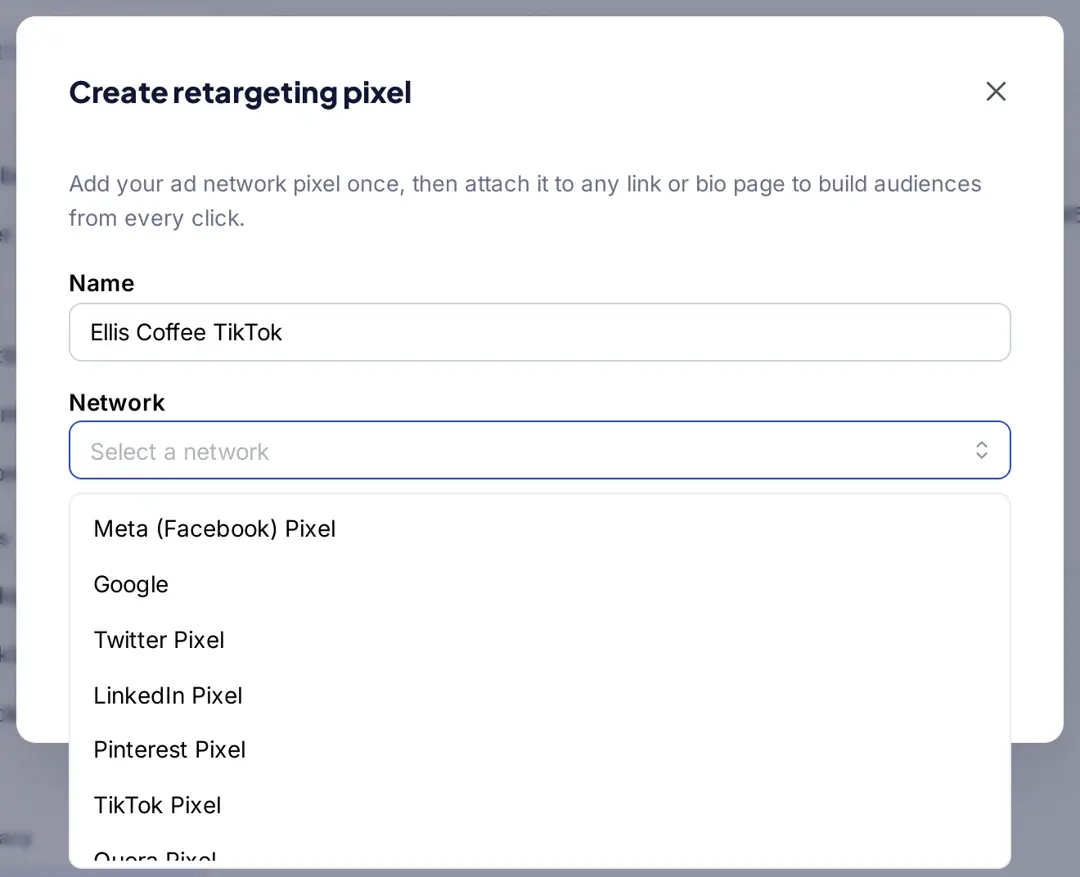This screenshot has height=877, width=1080.
Task: Select LinkedIn Pixel option
Action: pos(539,695)
